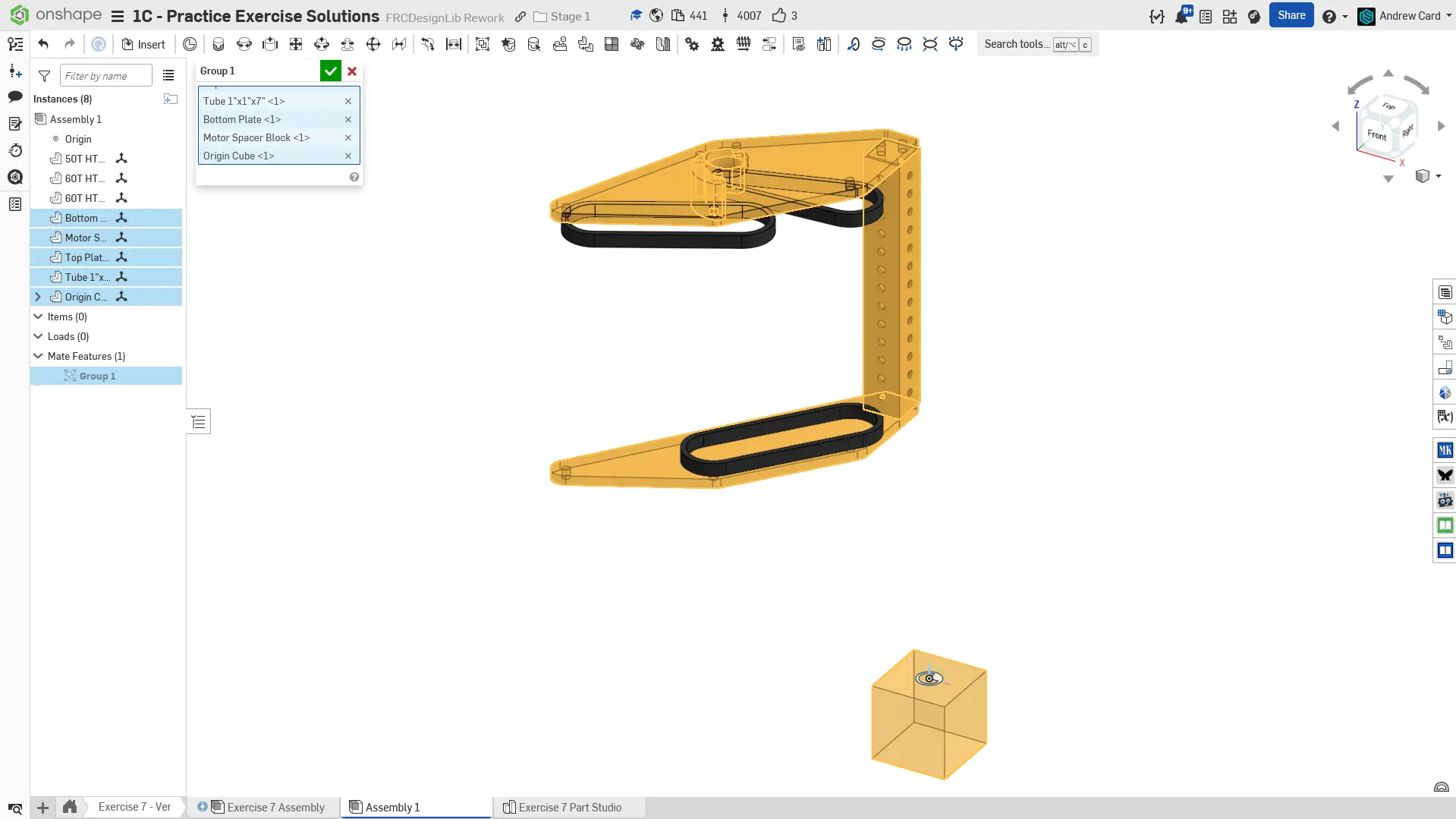This screenshot has height=819, width=1456.
Task: Accept Group 1 with green checkmark
Action: point(330,71)
